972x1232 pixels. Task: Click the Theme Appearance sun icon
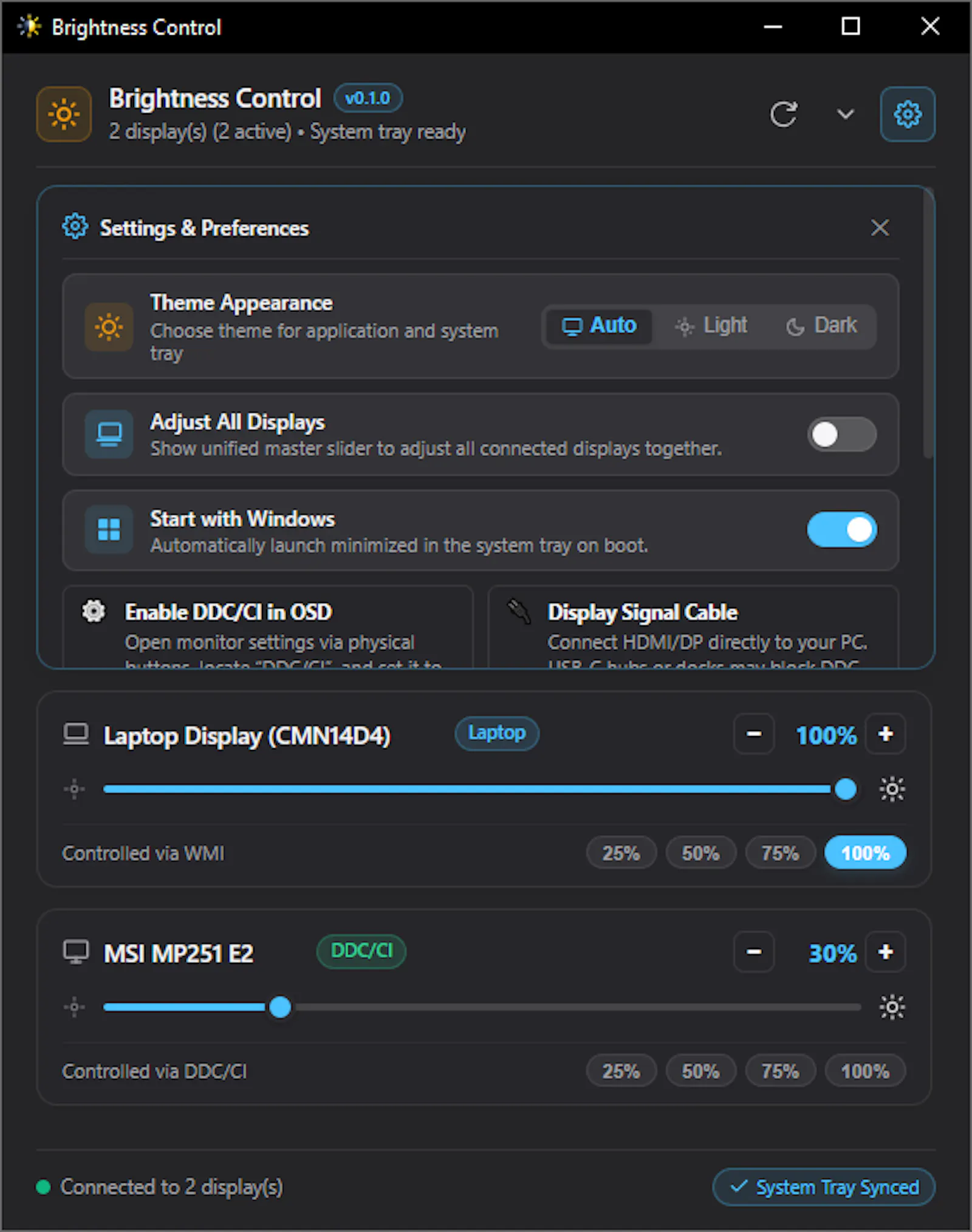[109, 327]
